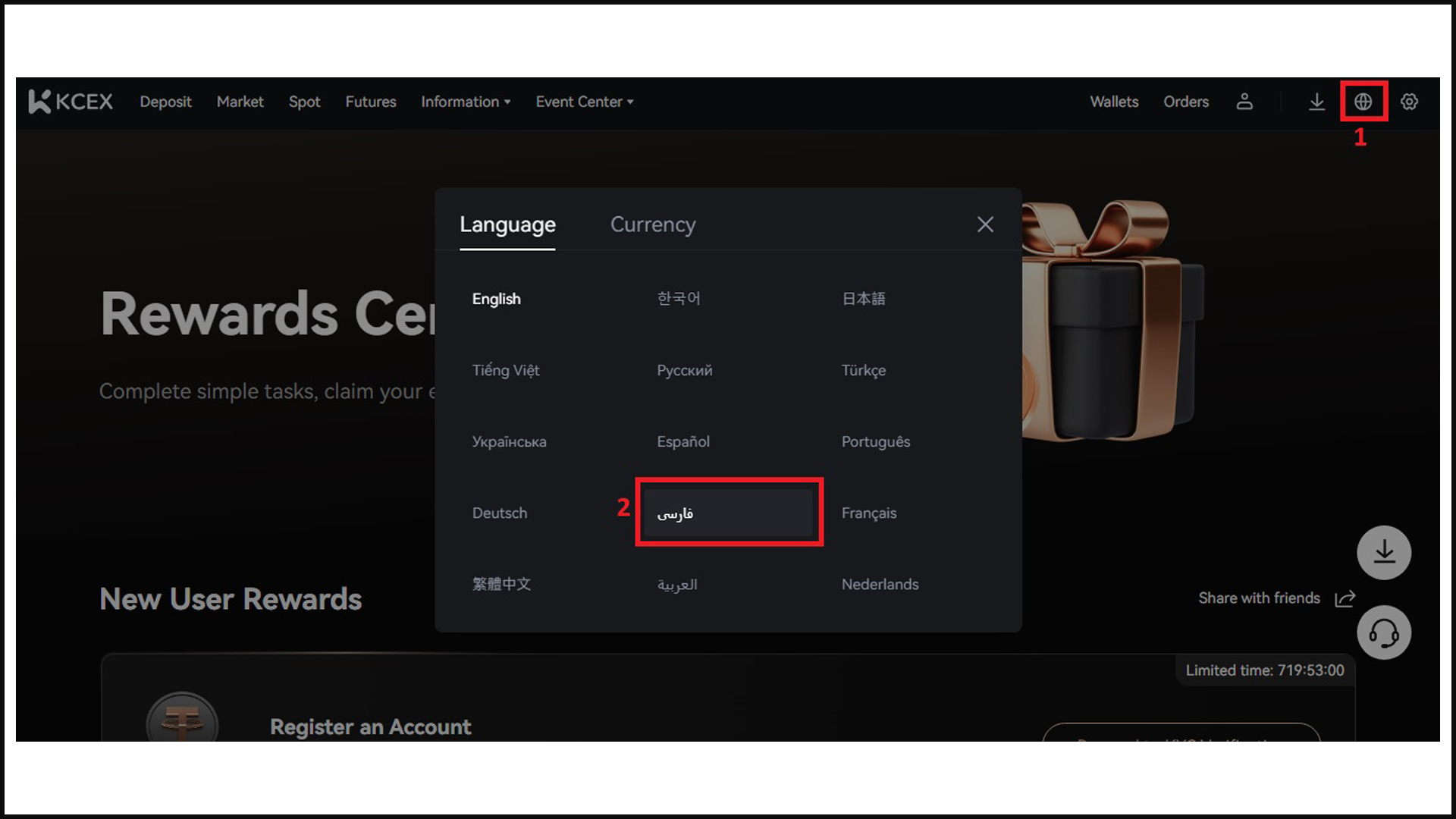This screenshot has width=1456, height=819.
Task: Expand the Information dropdown menu
Action: tap(466, 102)
